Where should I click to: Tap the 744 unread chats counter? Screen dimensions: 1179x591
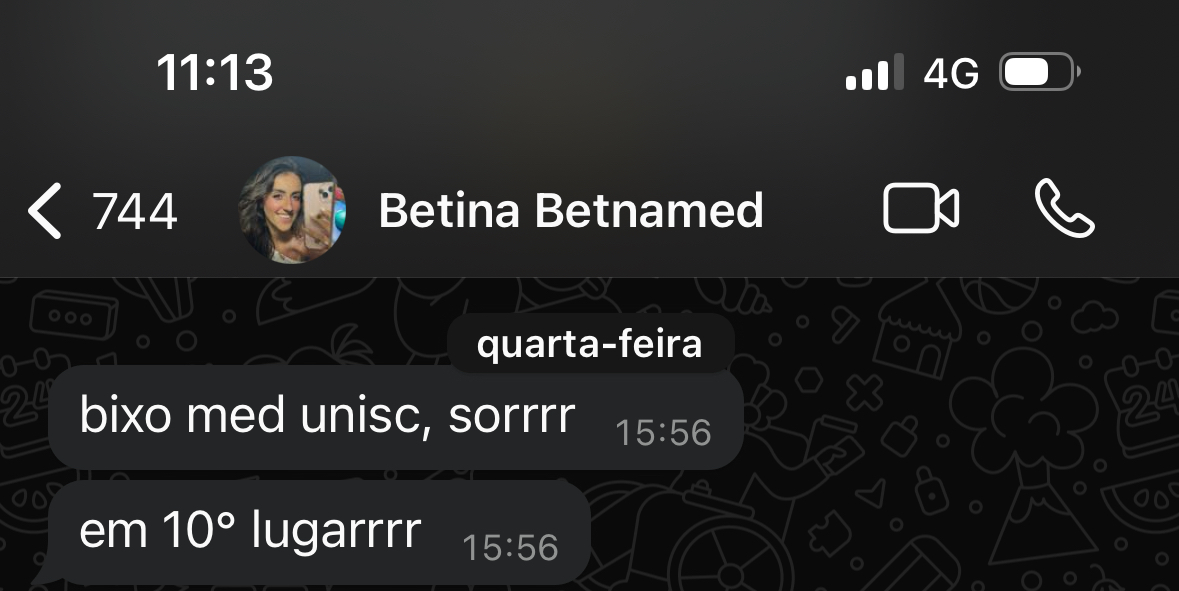tap(134, 212)
